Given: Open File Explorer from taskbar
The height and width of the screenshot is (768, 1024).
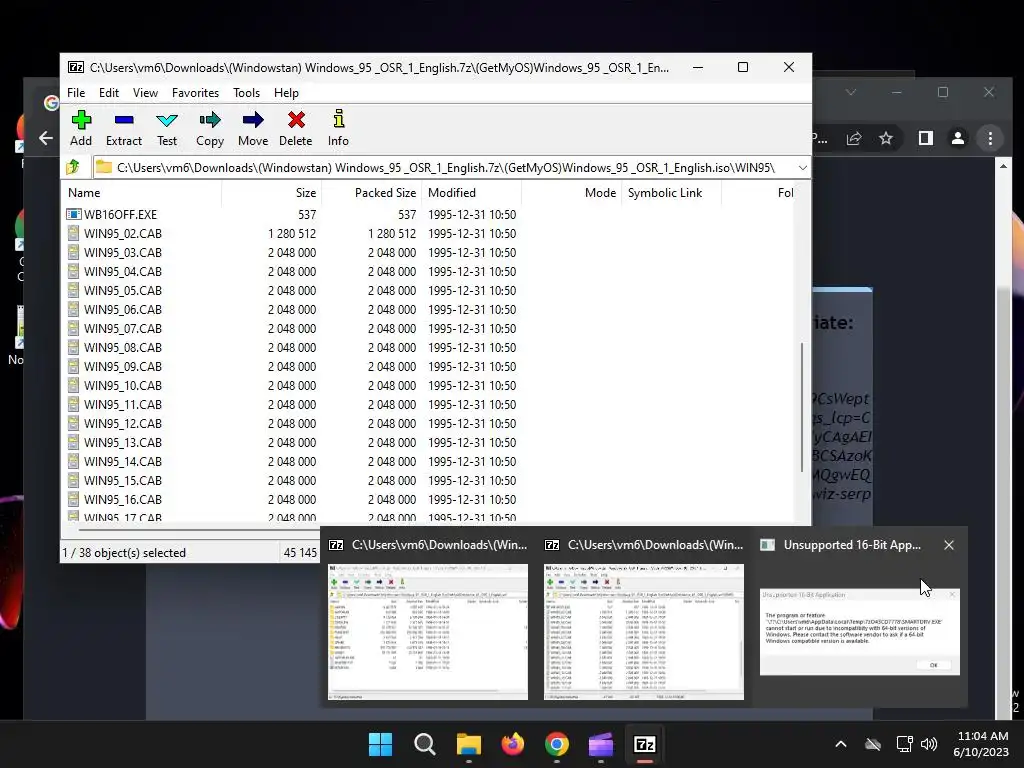Looking at the screenshot, I should (468, 744).
